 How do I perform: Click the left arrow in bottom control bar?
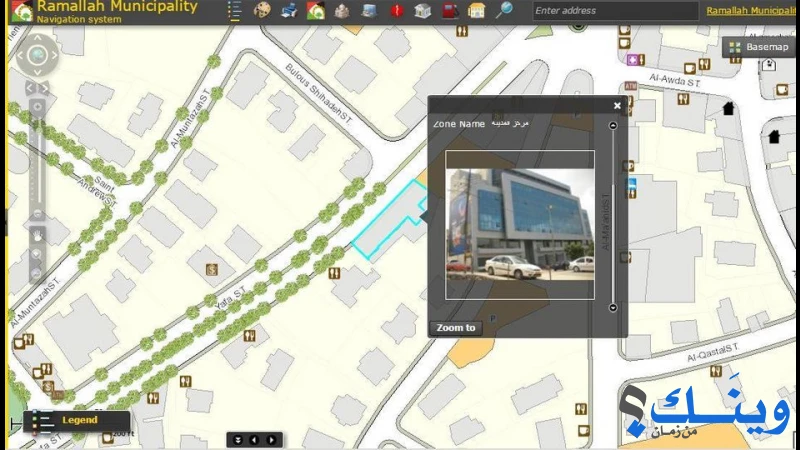(254, 440)
